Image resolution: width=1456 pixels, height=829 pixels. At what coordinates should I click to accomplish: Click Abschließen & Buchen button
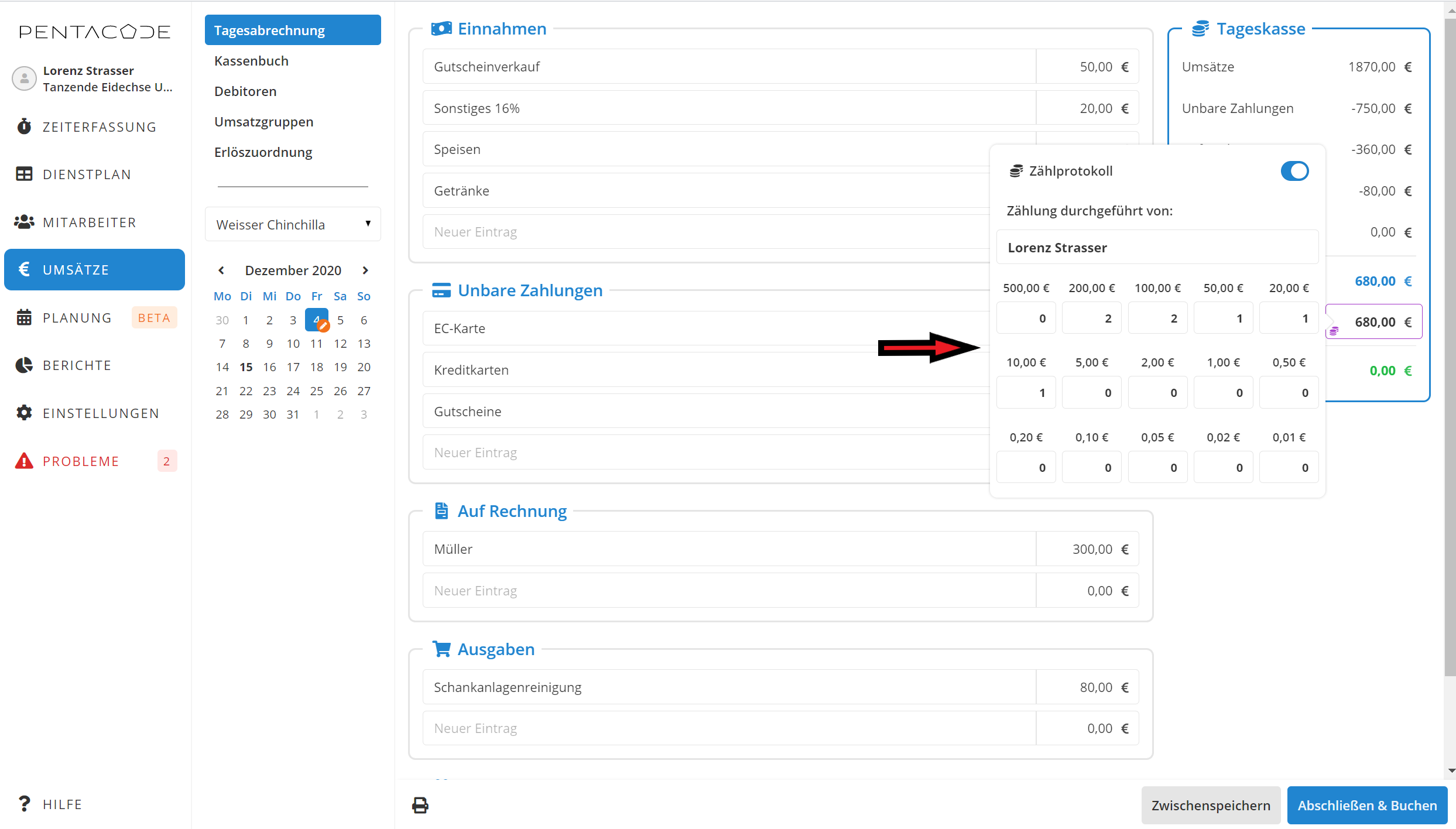[x=1366, y=805]
